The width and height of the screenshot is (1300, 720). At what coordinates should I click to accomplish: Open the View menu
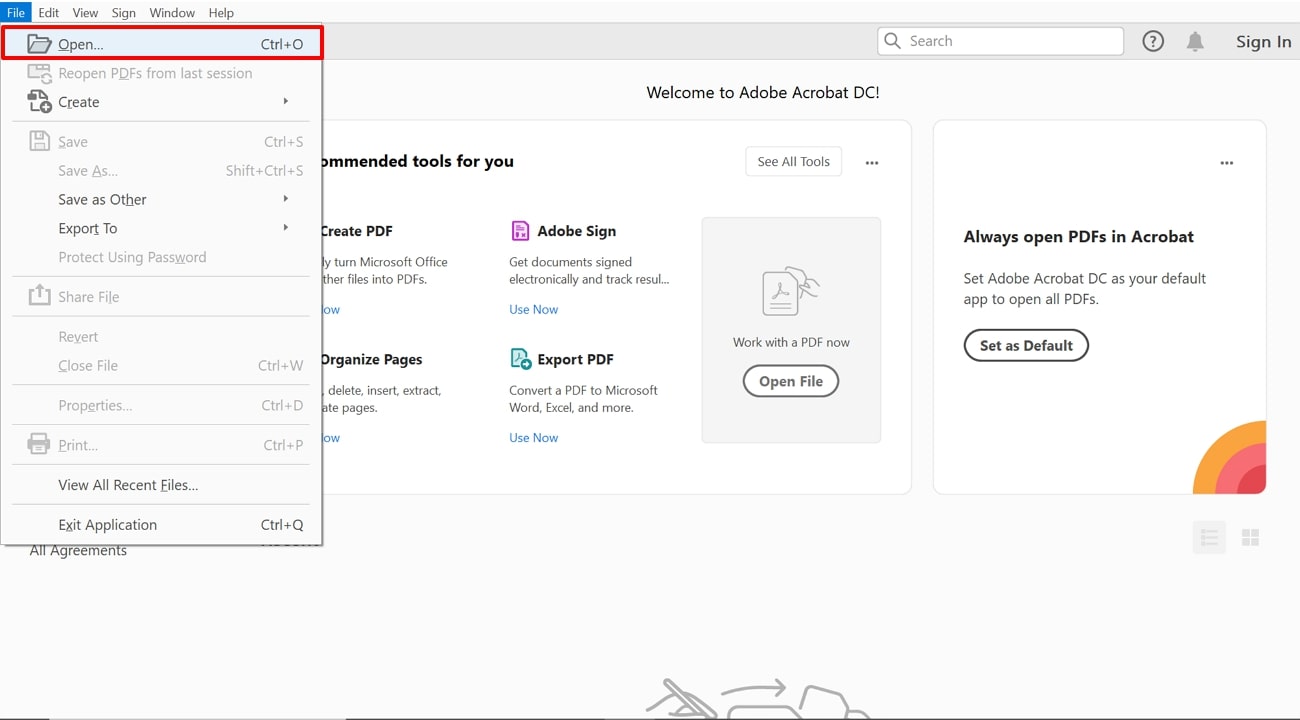point(85,12)
